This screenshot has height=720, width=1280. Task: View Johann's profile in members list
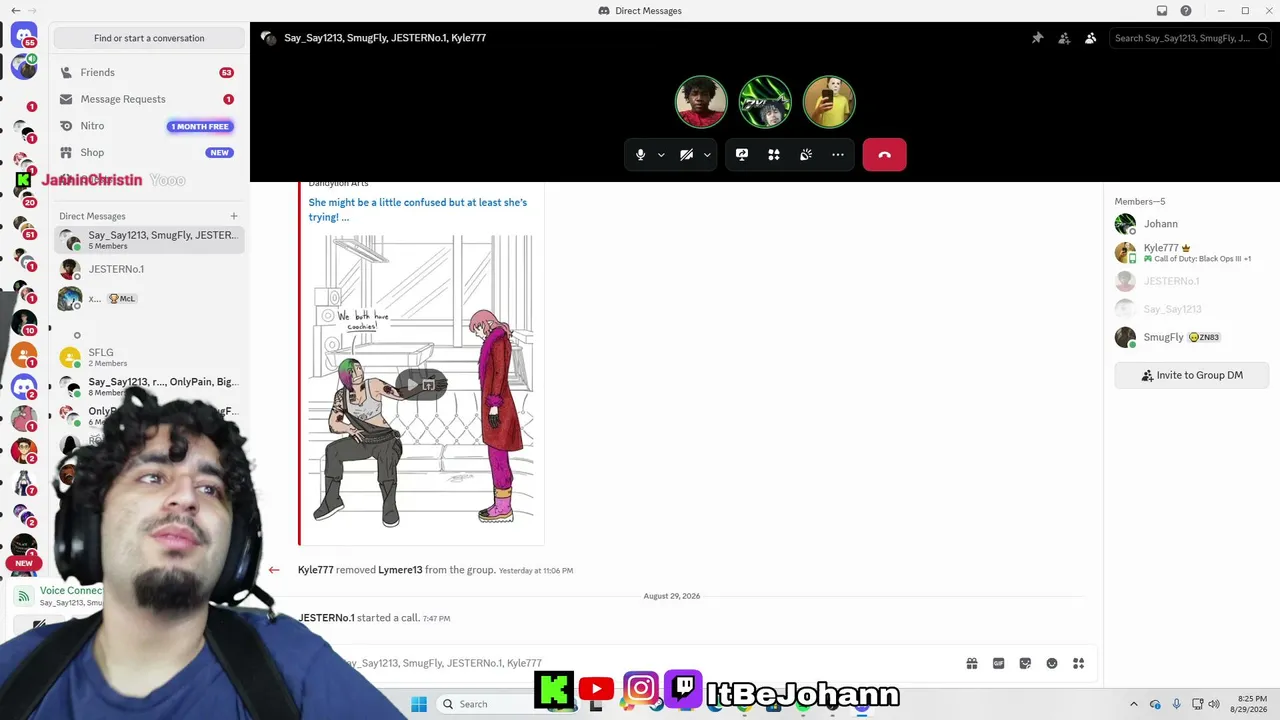[1192, 224]
